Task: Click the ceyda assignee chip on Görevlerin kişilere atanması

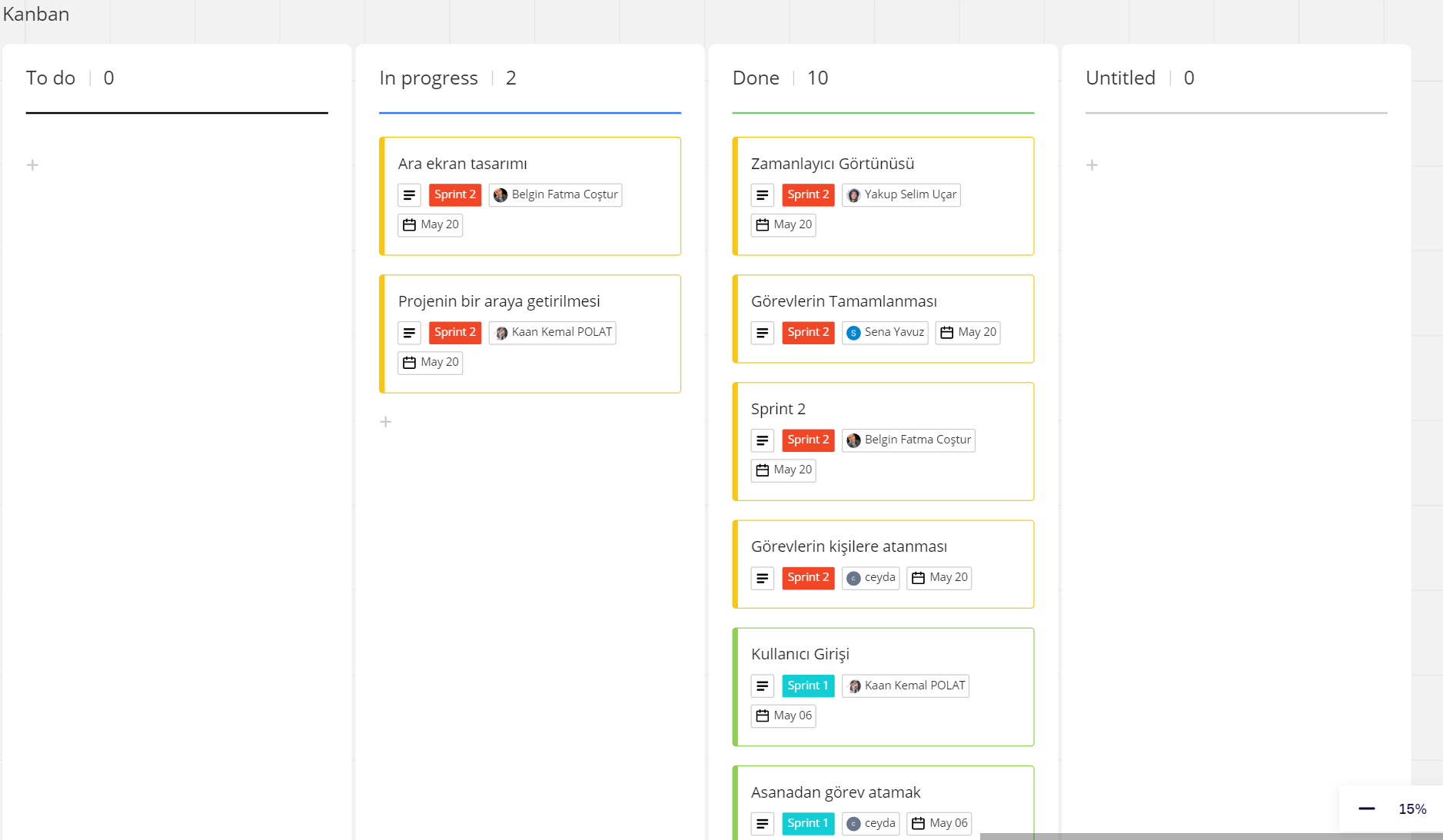Action: pyautogui.click(x=870, y=577)
